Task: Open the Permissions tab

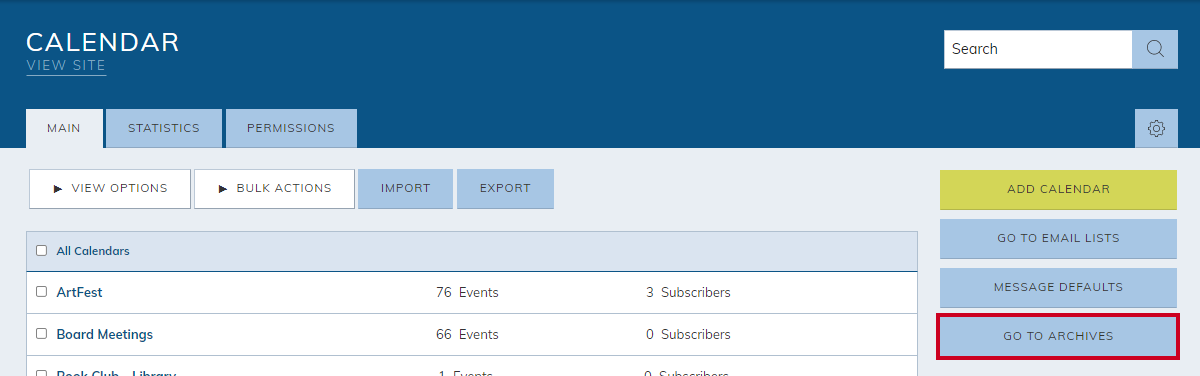Action: 291,128
